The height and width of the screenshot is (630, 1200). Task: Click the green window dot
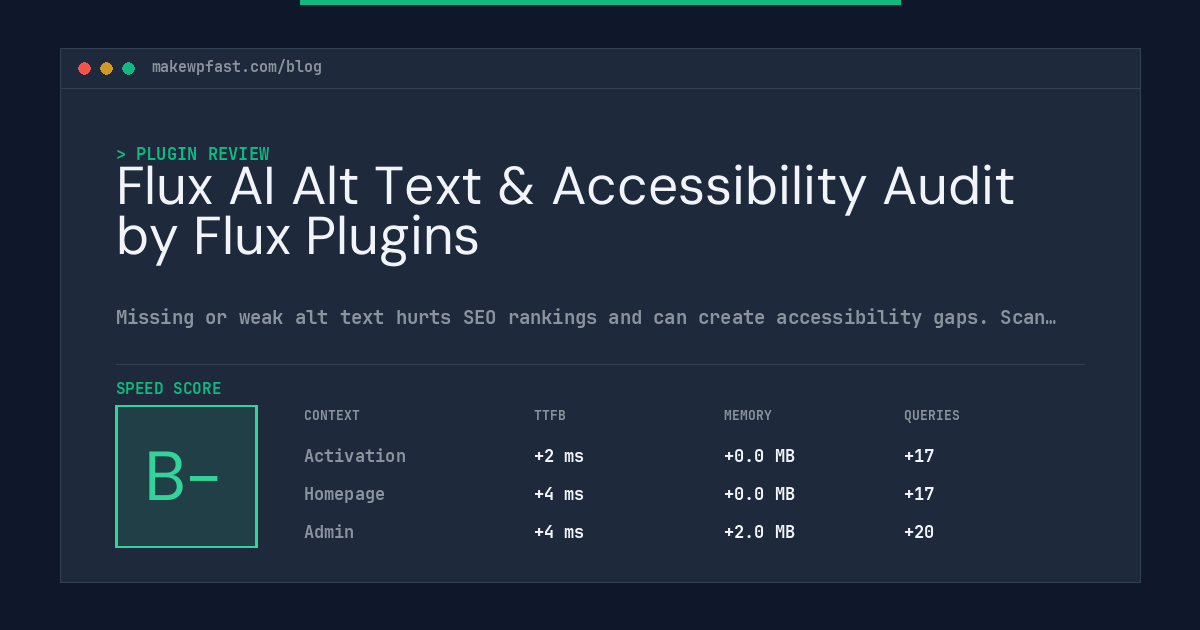point(128,68)
